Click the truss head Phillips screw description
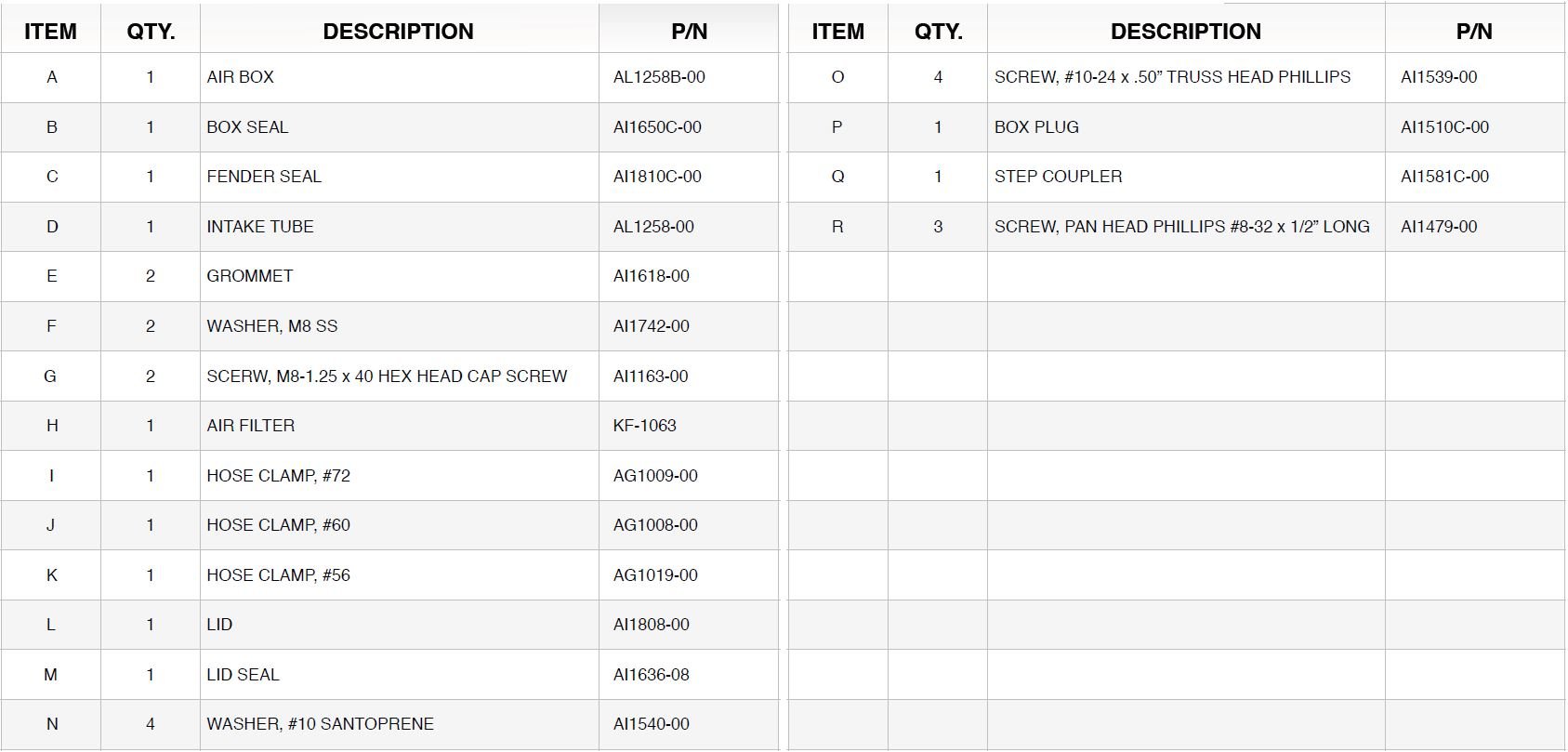The image size is (1568, 752). point(1172,77)
